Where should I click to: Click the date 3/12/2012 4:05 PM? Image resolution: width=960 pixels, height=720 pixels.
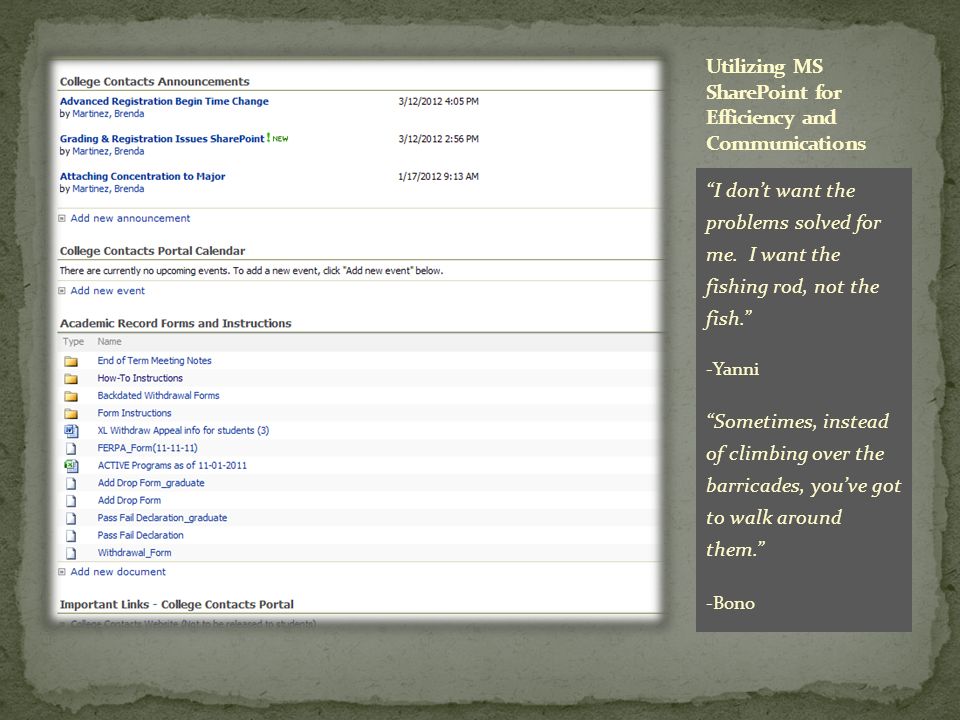[x=438, y=101]
